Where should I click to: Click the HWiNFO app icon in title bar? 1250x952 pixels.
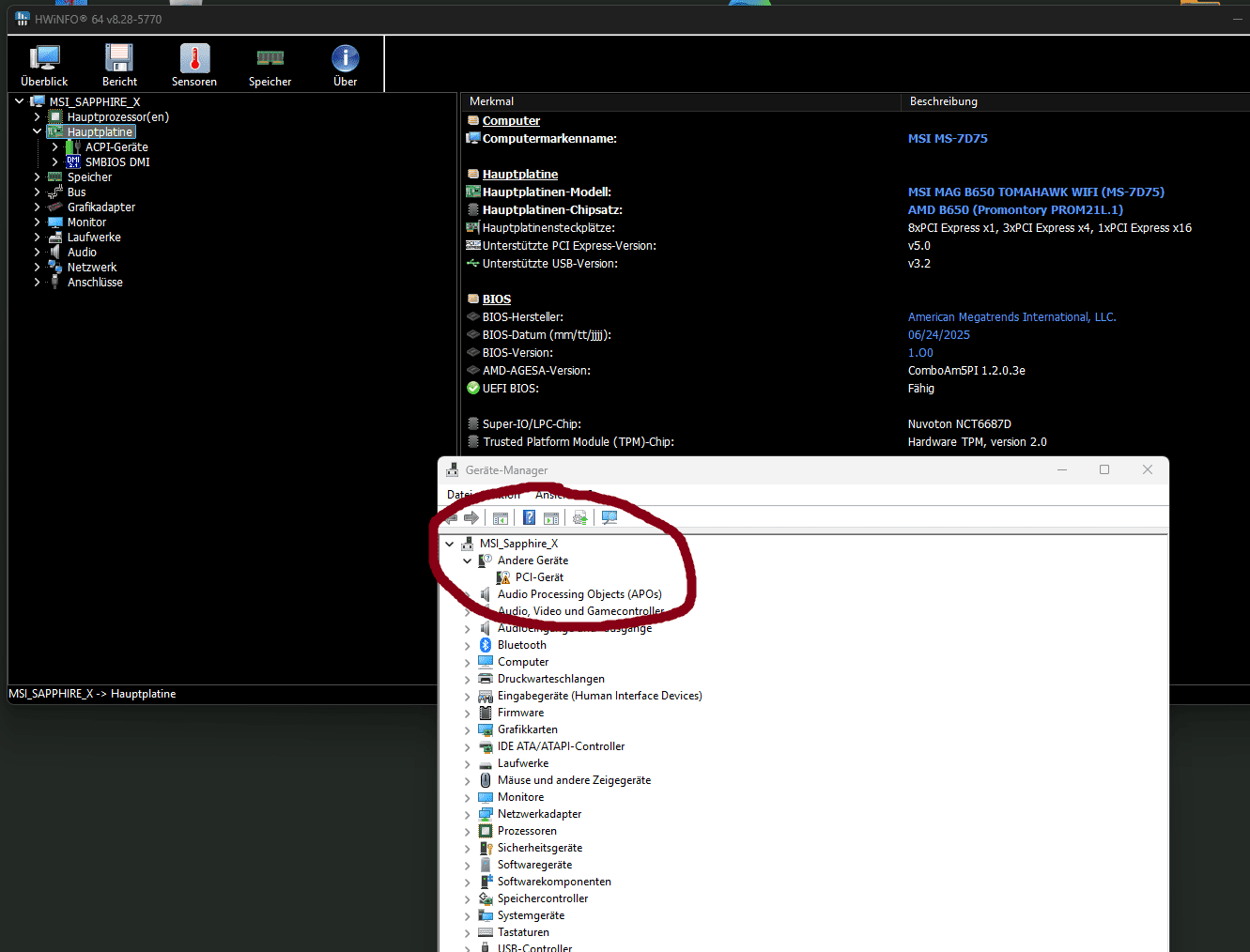pos(23,19)
